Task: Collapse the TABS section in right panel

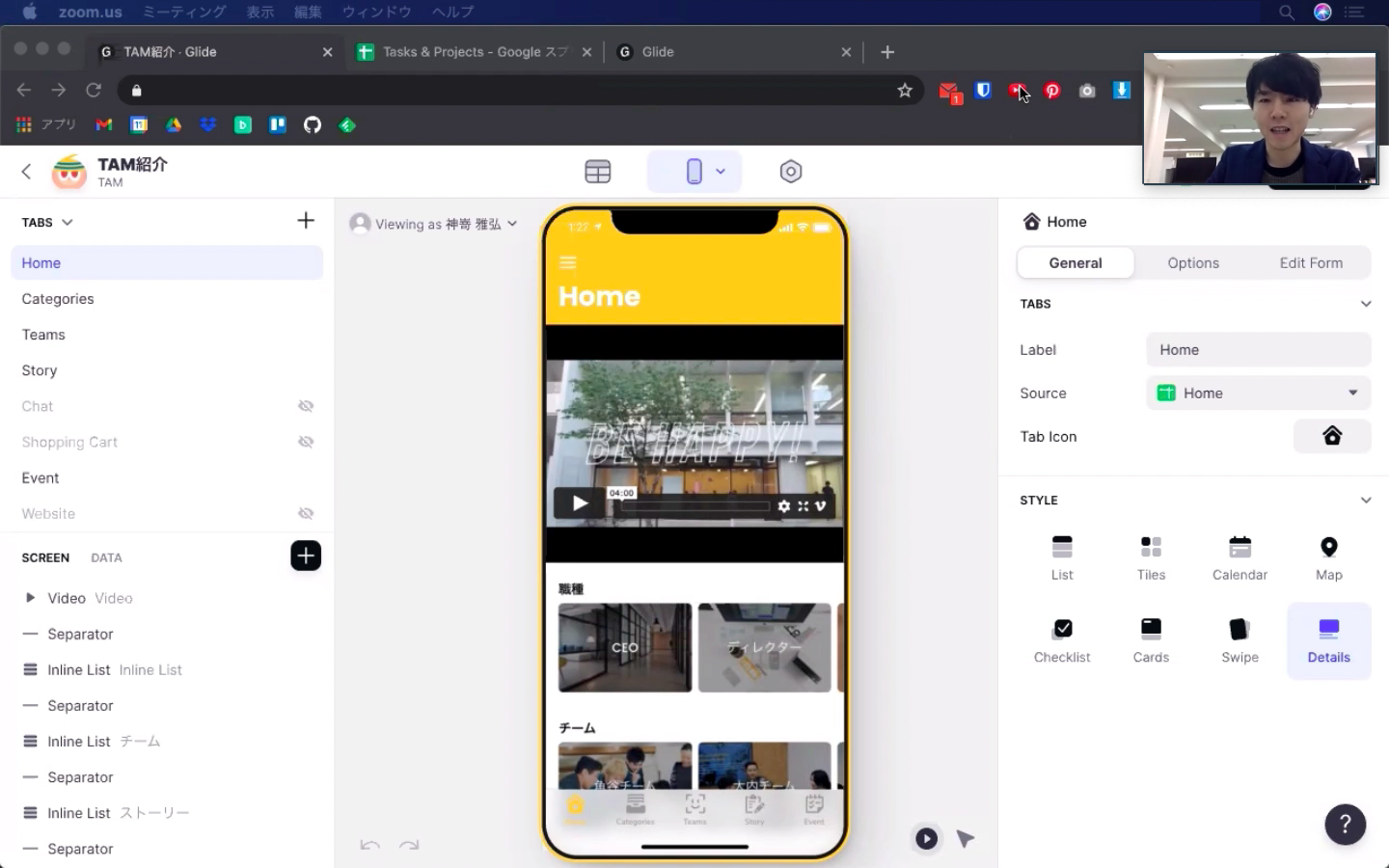Action: [1366, 304]
